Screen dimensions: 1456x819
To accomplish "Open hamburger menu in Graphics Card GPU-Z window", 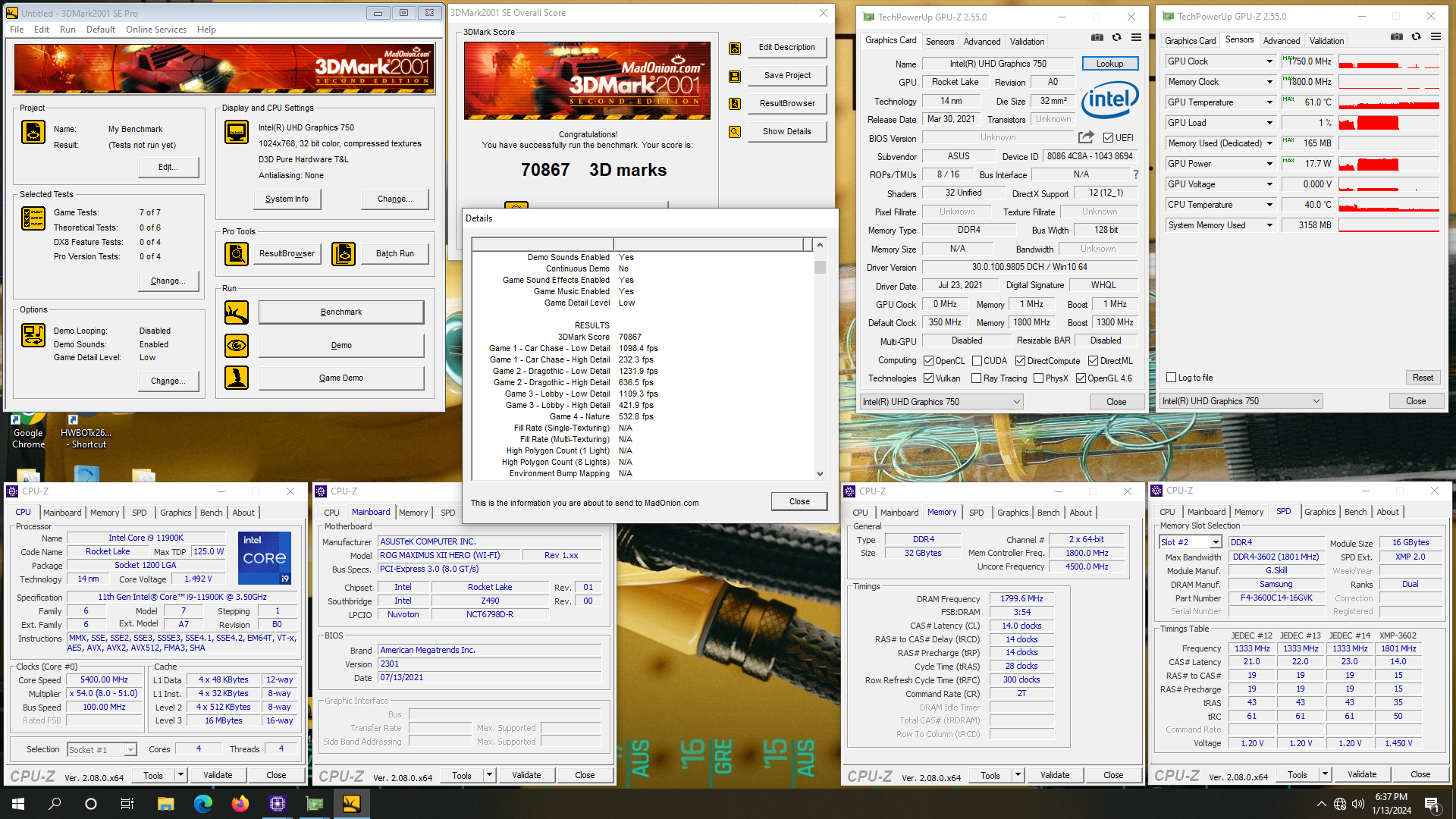I will (x=1136, y=37).
